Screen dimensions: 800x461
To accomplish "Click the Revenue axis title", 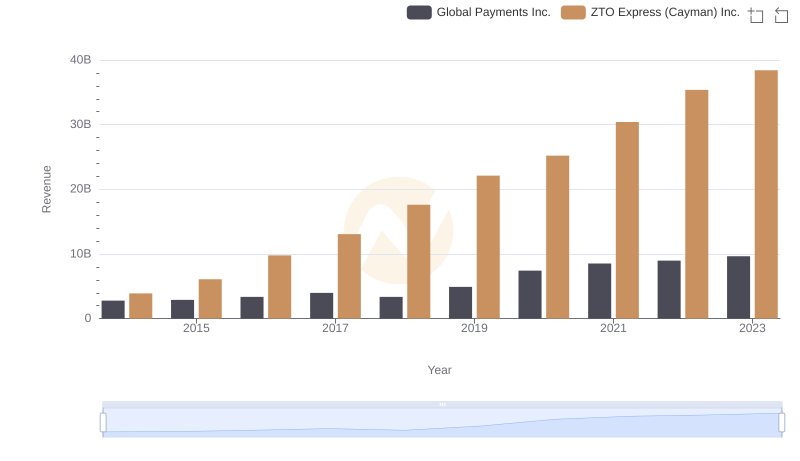I will coord(46,189).
